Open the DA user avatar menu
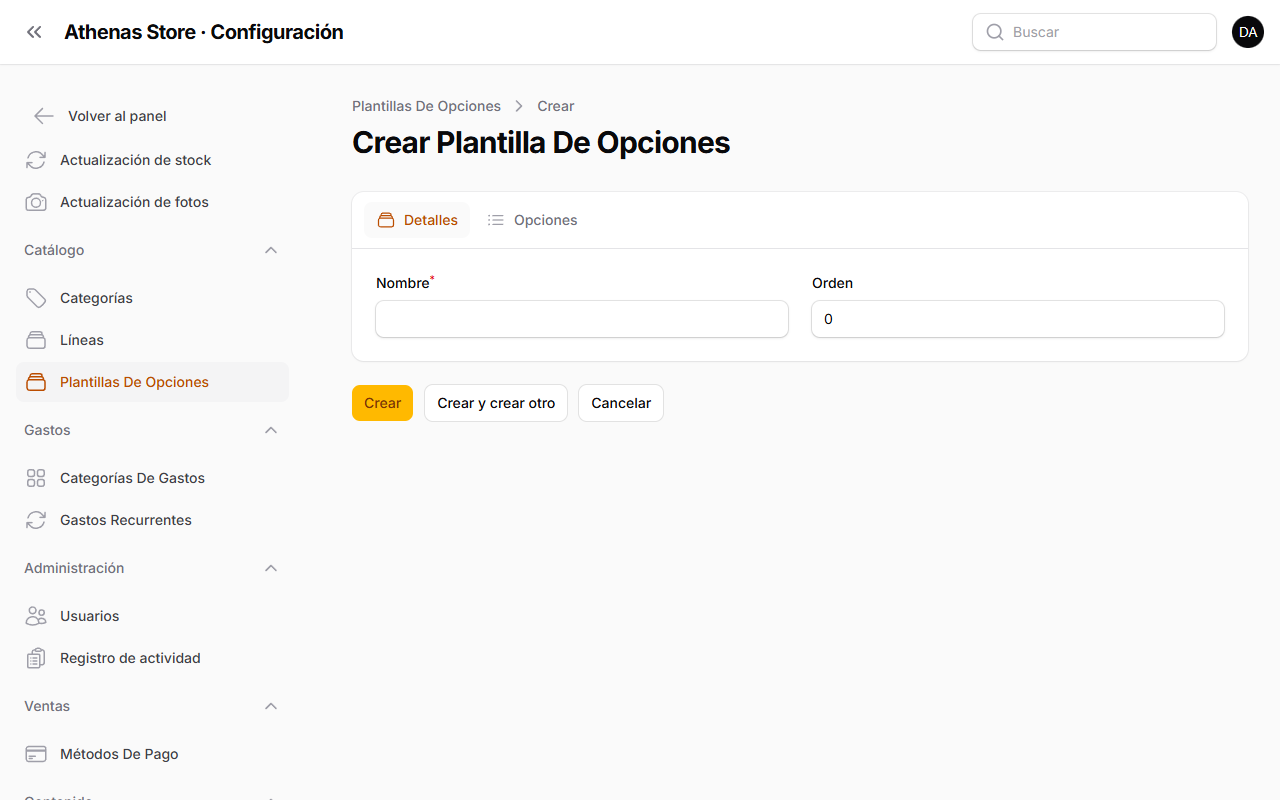 (1248, 32)
